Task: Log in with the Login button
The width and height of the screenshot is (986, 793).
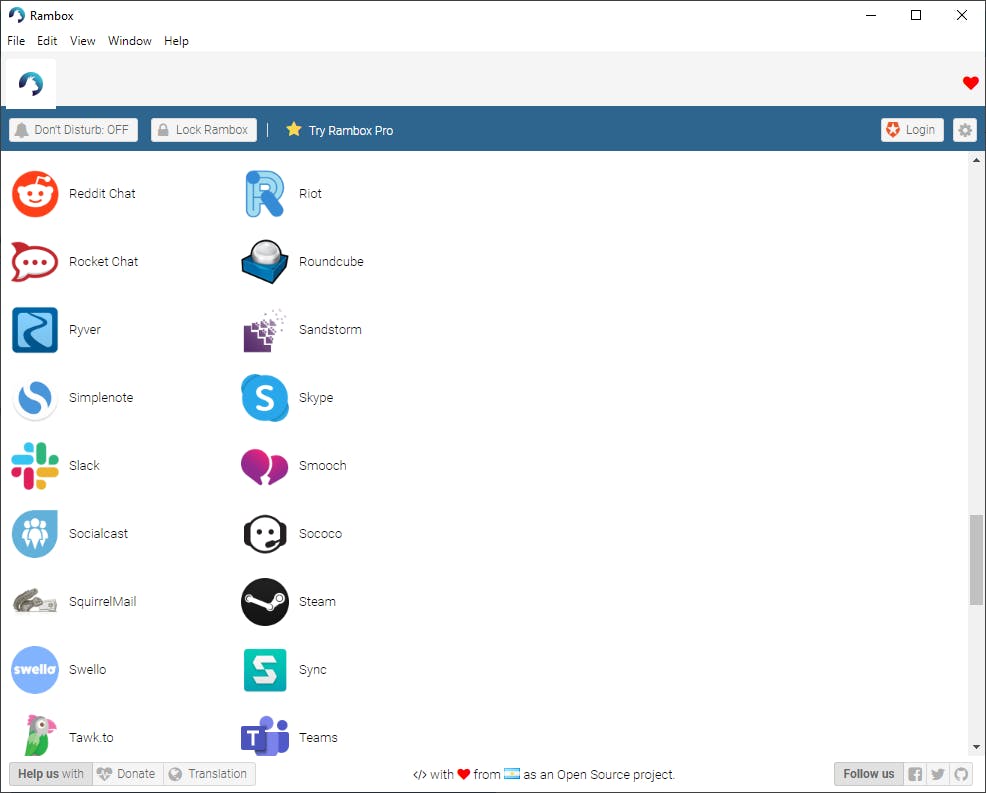Action: 912,130
